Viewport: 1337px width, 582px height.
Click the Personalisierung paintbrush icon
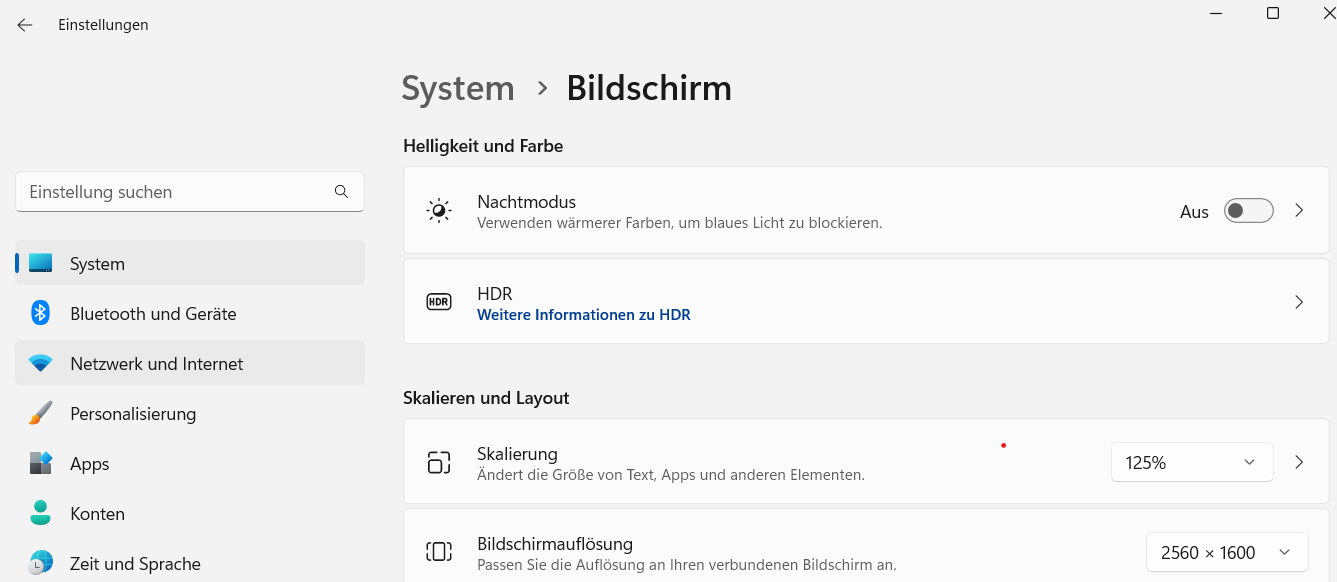tap(40, 413)
